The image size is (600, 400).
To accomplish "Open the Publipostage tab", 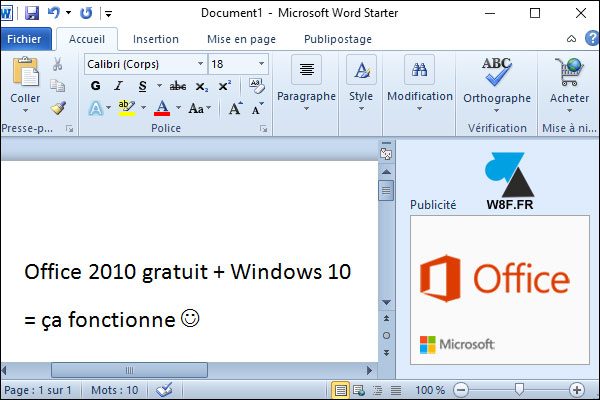I will pyautogui.click(x=338, y=39).
